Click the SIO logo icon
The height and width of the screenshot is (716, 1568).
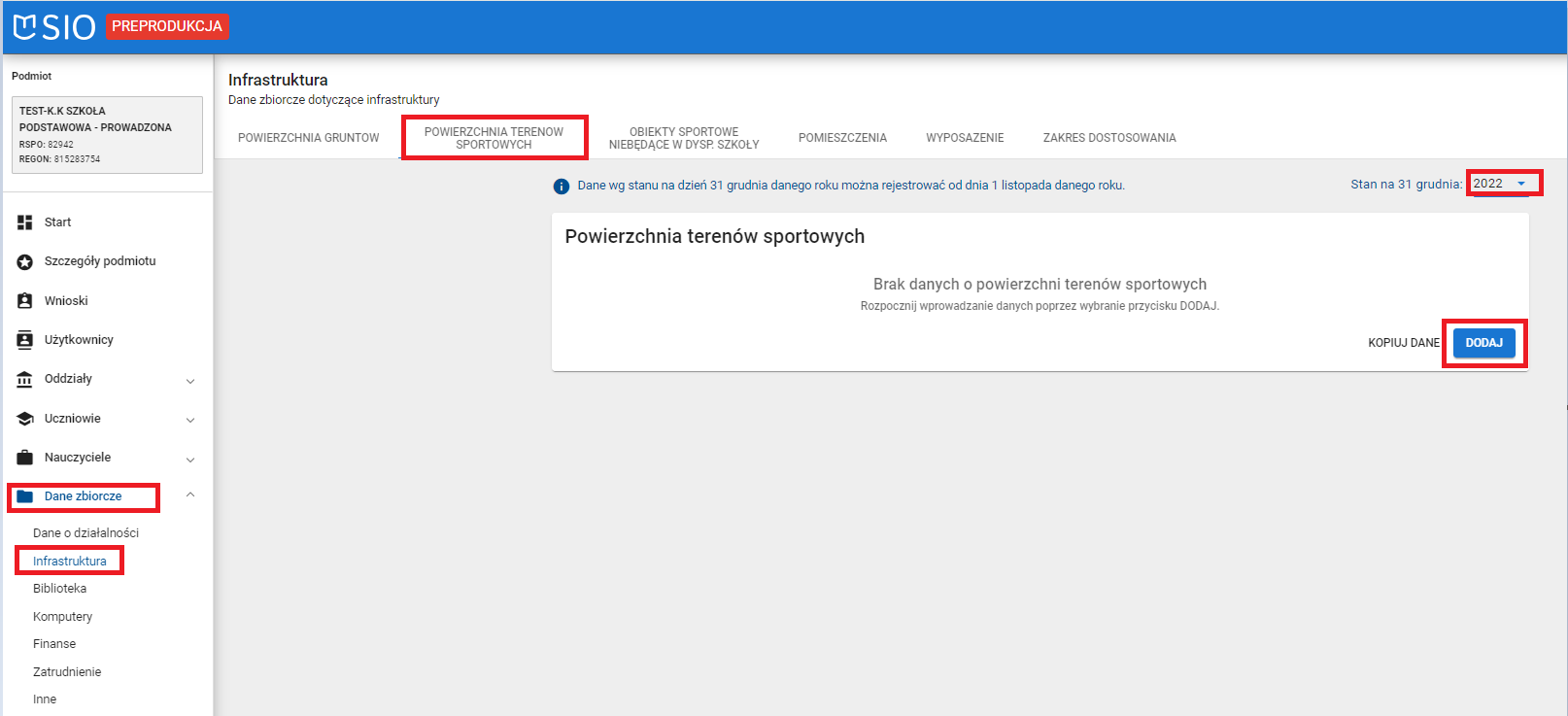coord(25,27)
